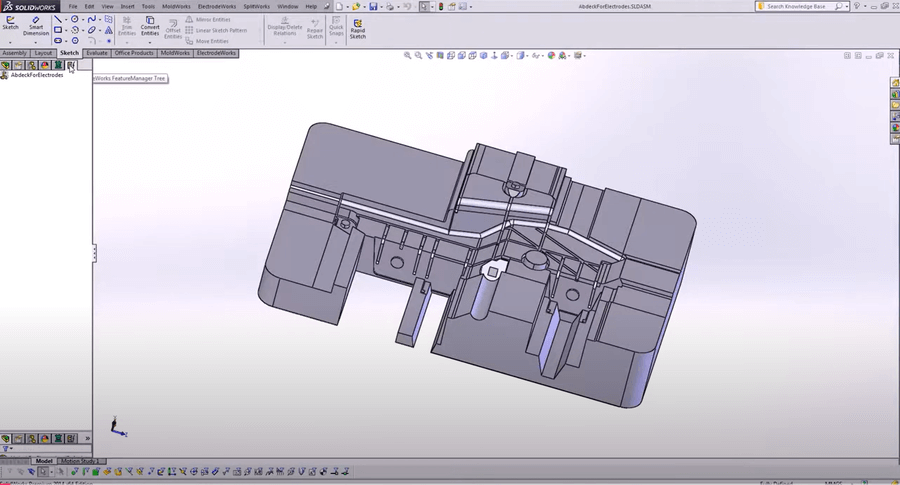Expand the Smart Dimension dropdown arrow
This screenshot has width=900, height=485.
coord(36,42)
